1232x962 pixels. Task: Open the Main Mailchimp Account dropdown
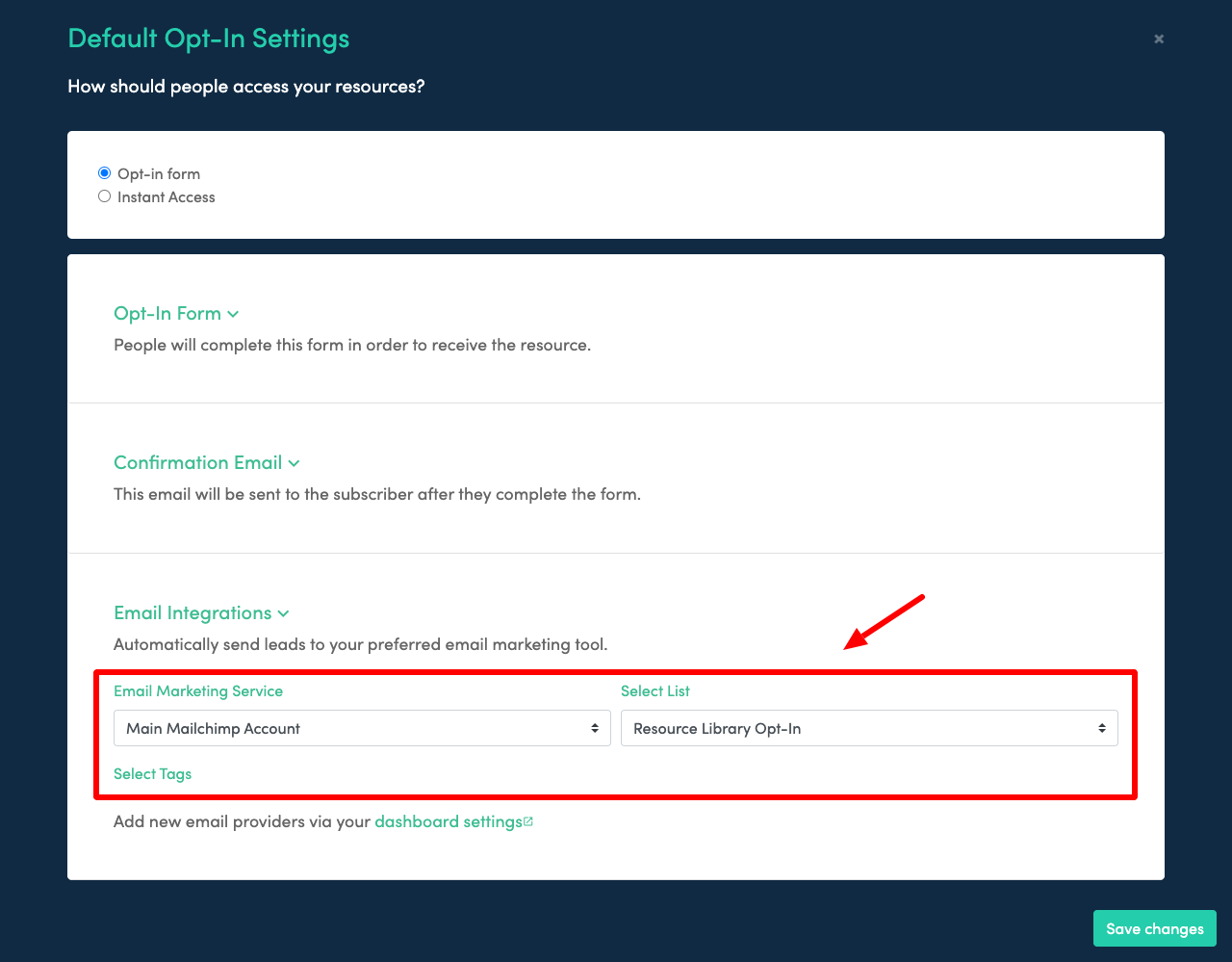(362, 728)
